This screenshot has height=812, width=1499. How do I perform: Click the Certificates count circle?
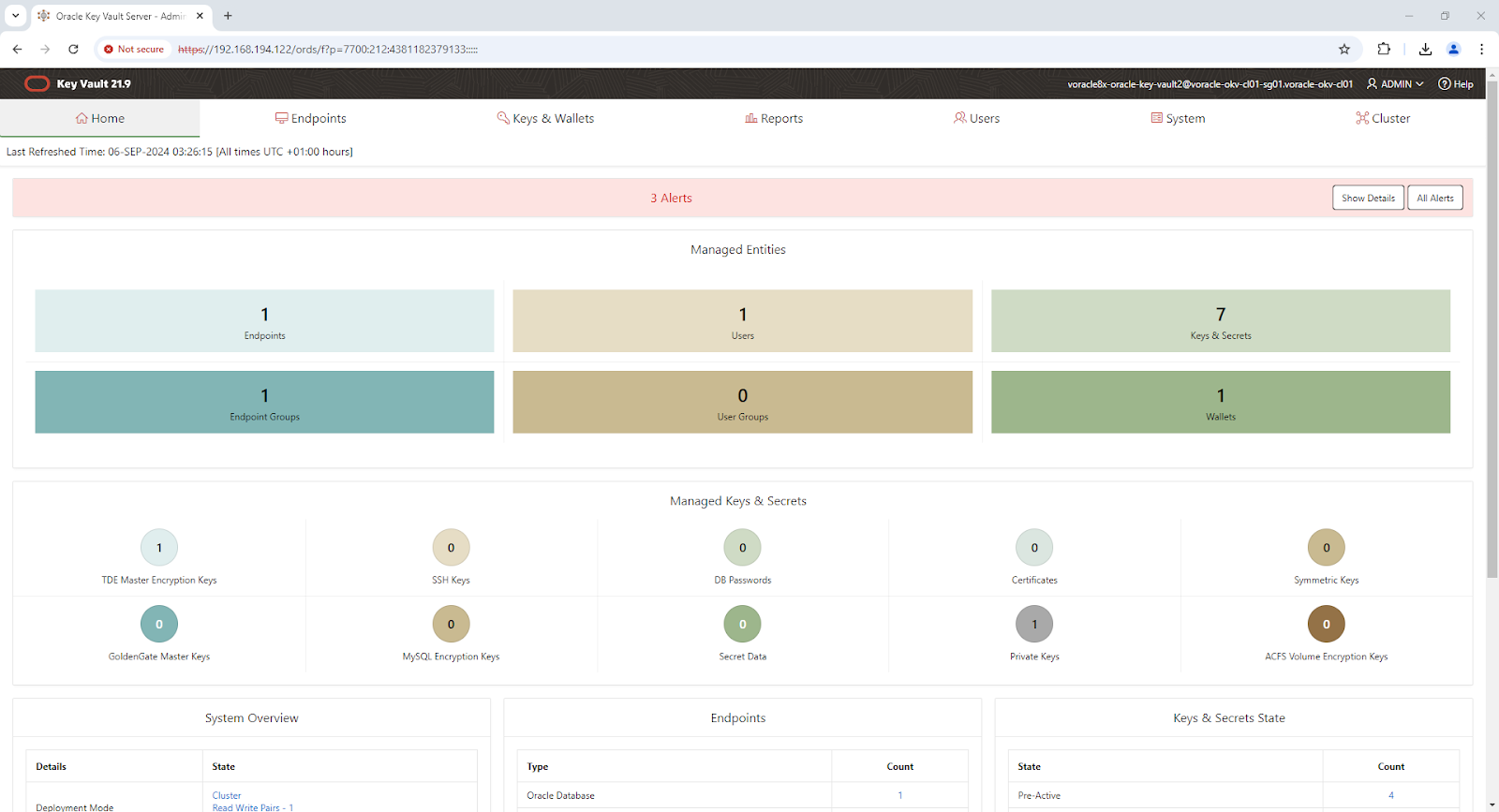1034,548
